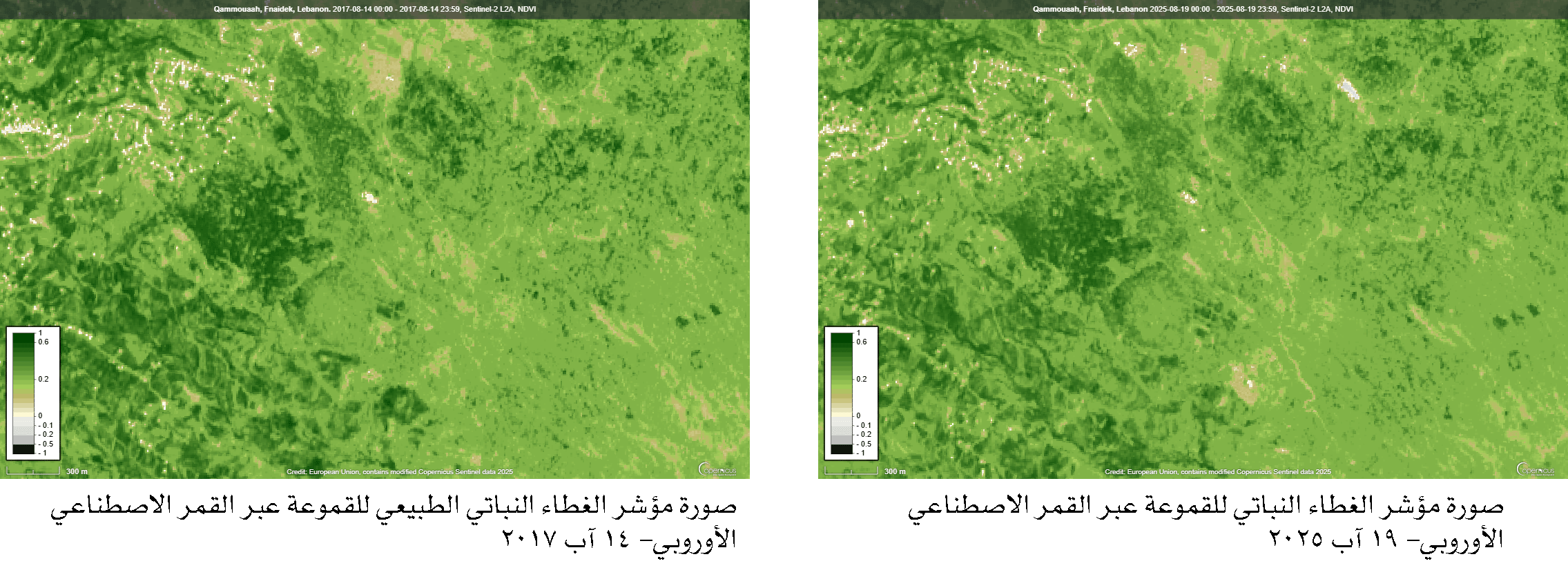This screenshot has height=579, width=1568.
Task: Click the bright white patch in upper-right 2025 map
Action: 1348,90
